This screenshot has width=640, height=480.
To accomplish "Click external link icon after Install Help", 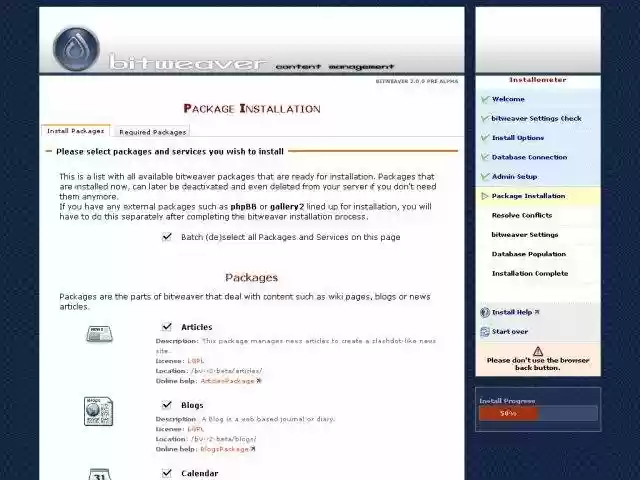I will [537, 312].
